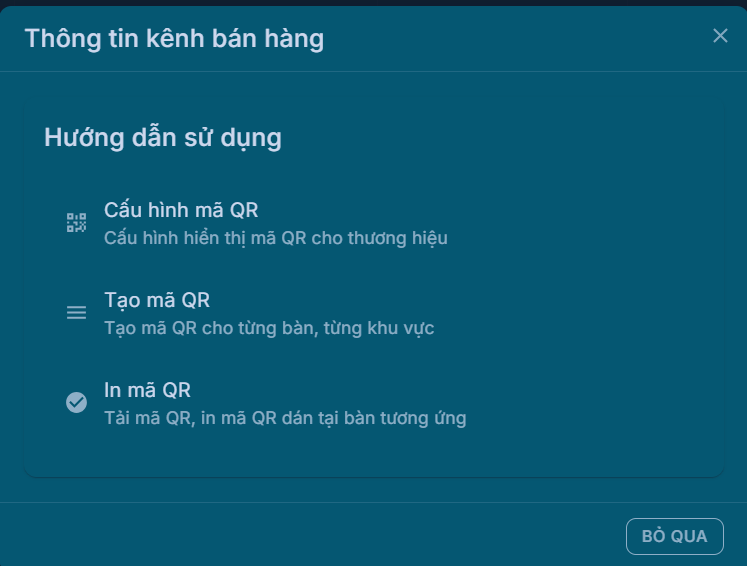The height and width of the screenshot is (566, 747).
Task: Click the dialog title Thông tin kênh bán hàng
Action: 174,39
